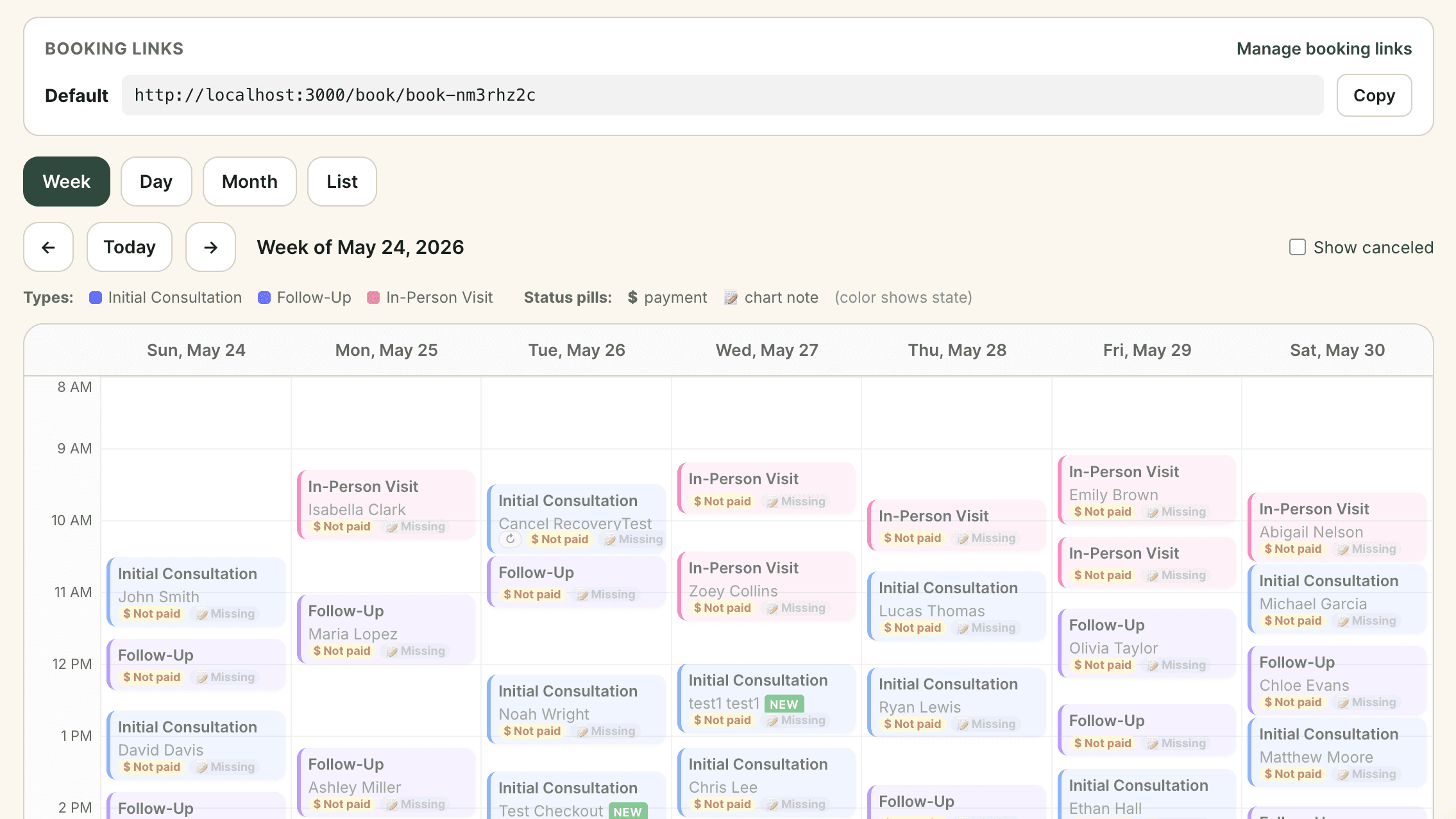Open Chris Lee Initial Consultation appointment
The image size is (1456, 819).
coord(766,782)
